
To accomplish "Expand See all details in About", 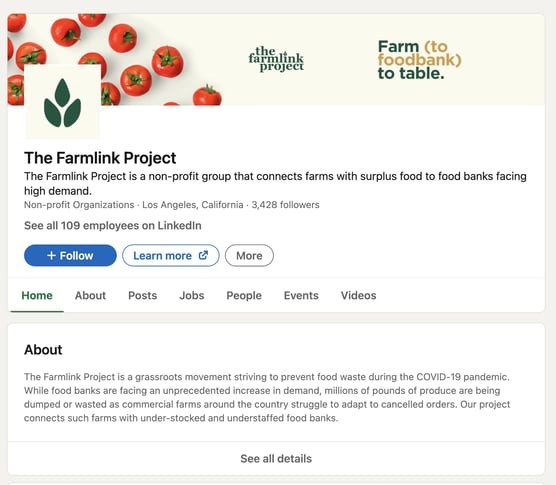I will coord(276,458).
